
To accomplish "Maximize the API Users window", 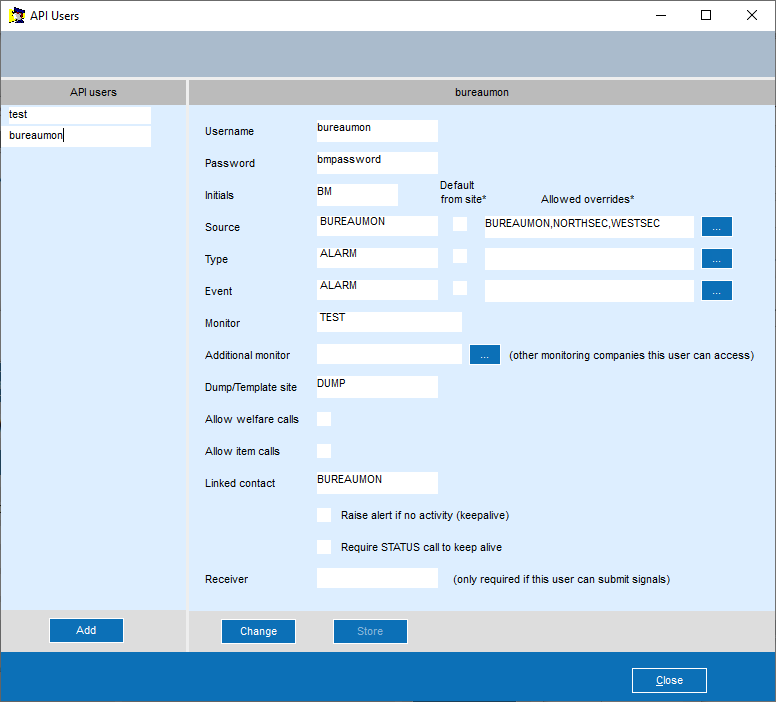I will [x=706, y=15].
